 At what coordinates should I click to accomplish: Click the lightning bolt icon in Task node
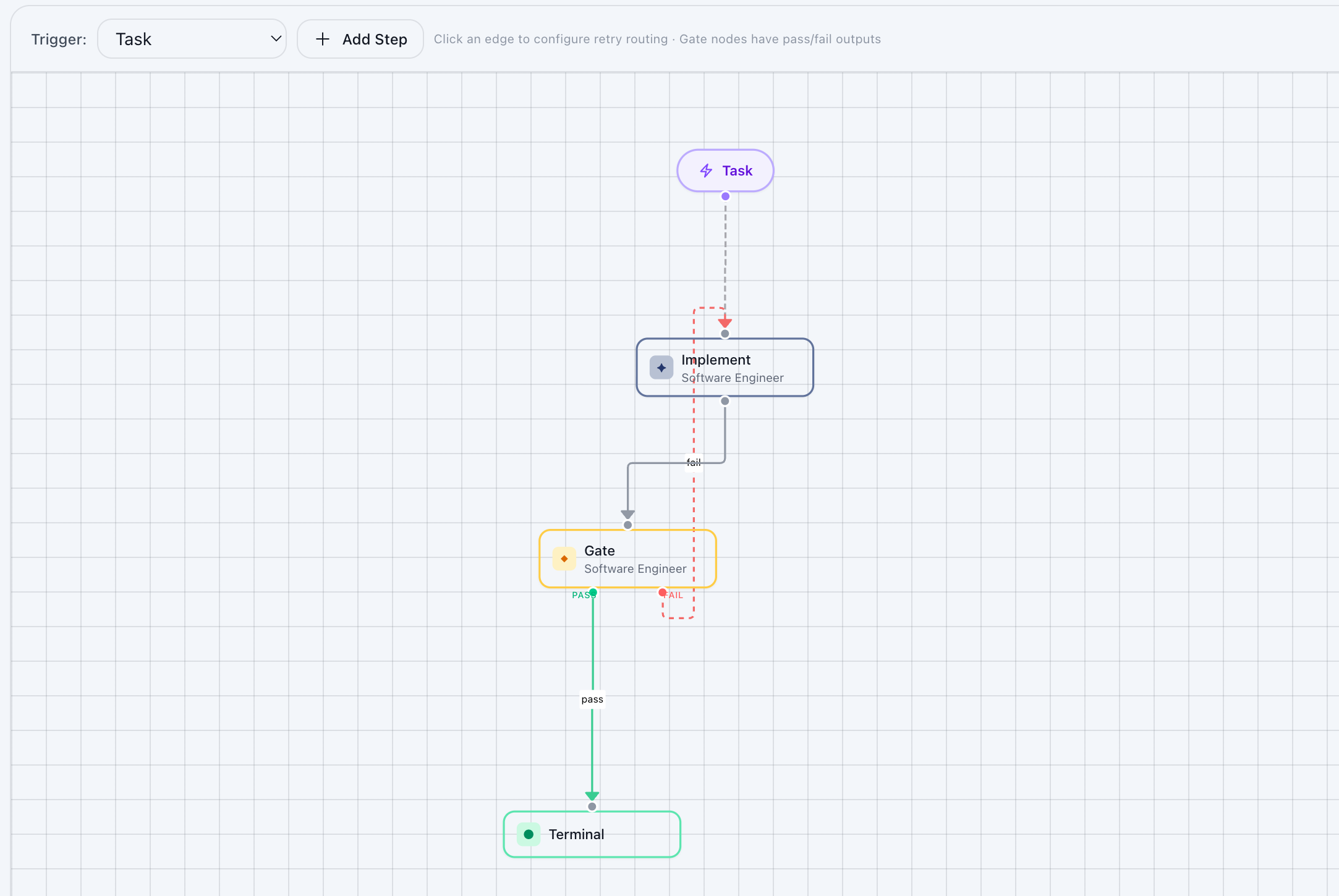point(706,171)
